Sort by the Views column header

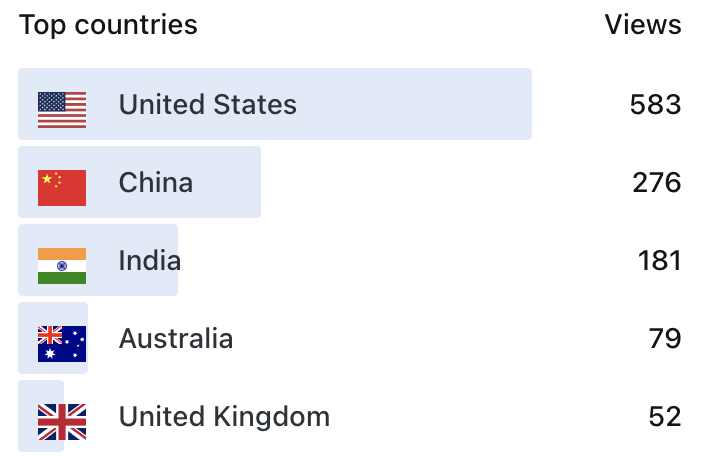(643, 25)
